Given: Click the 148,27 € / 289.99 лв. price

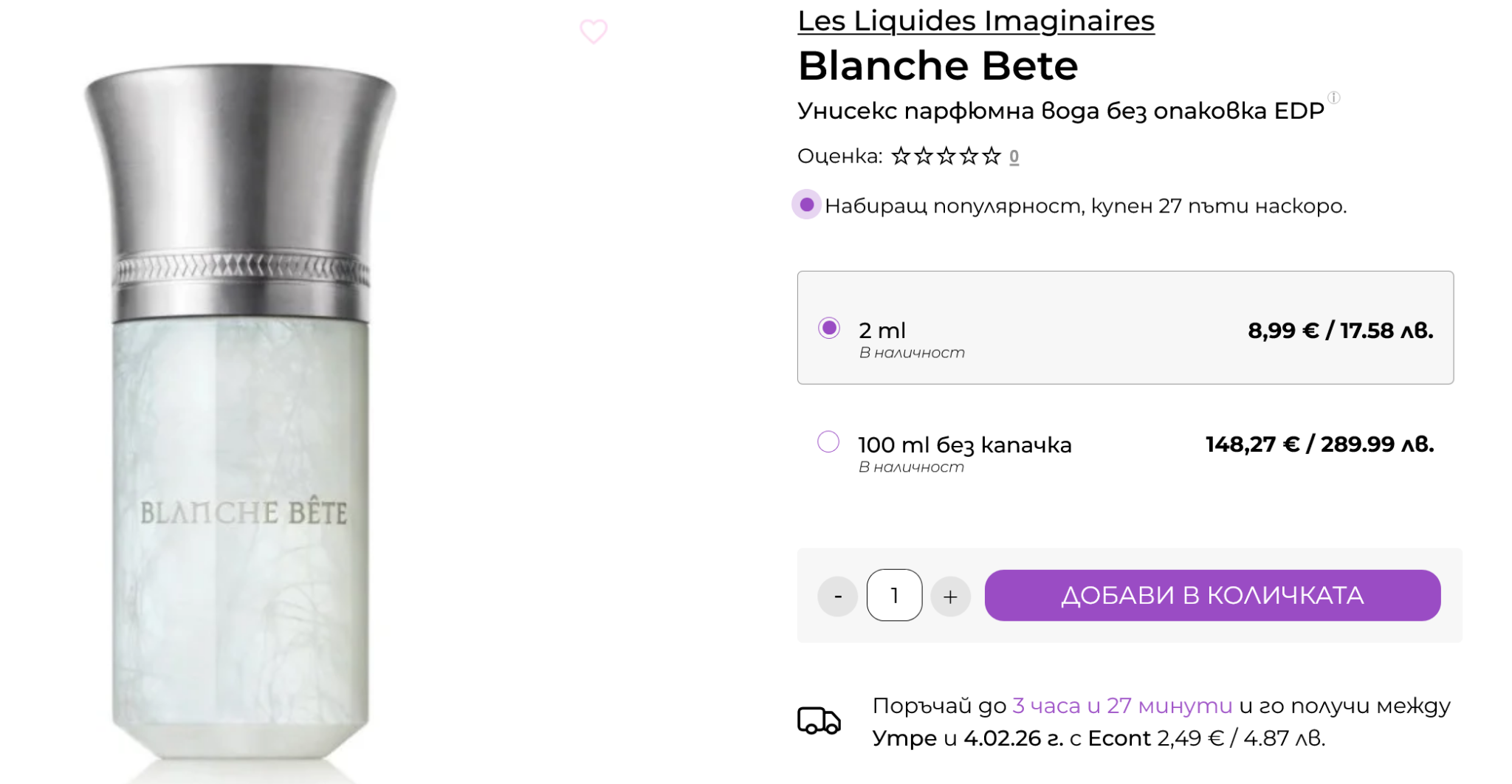Looking at the screenshot, I should (1319, 444).
